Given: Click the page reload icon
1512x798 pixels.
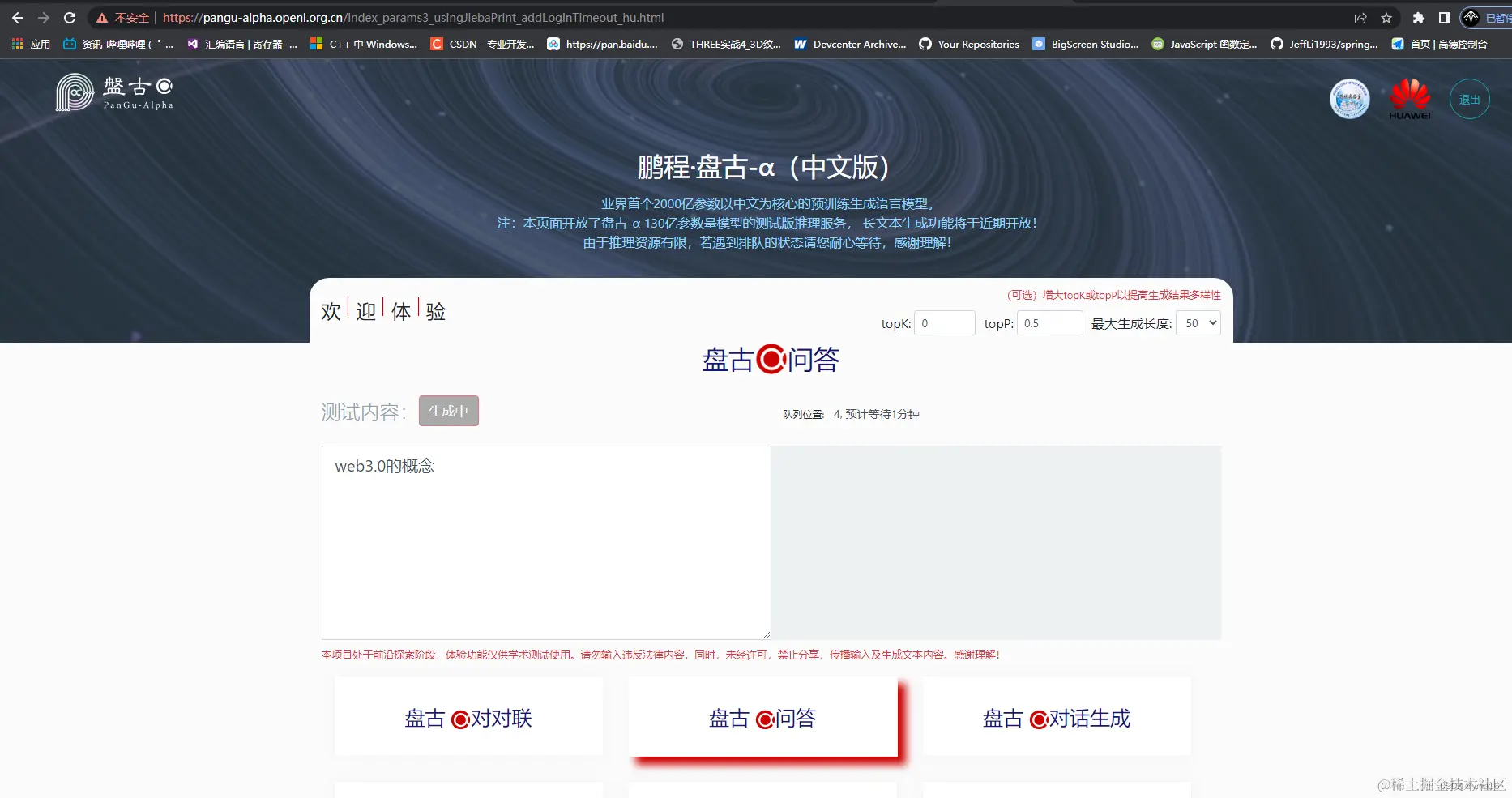Looking at the screenshot, I should (x=70, y=17).
